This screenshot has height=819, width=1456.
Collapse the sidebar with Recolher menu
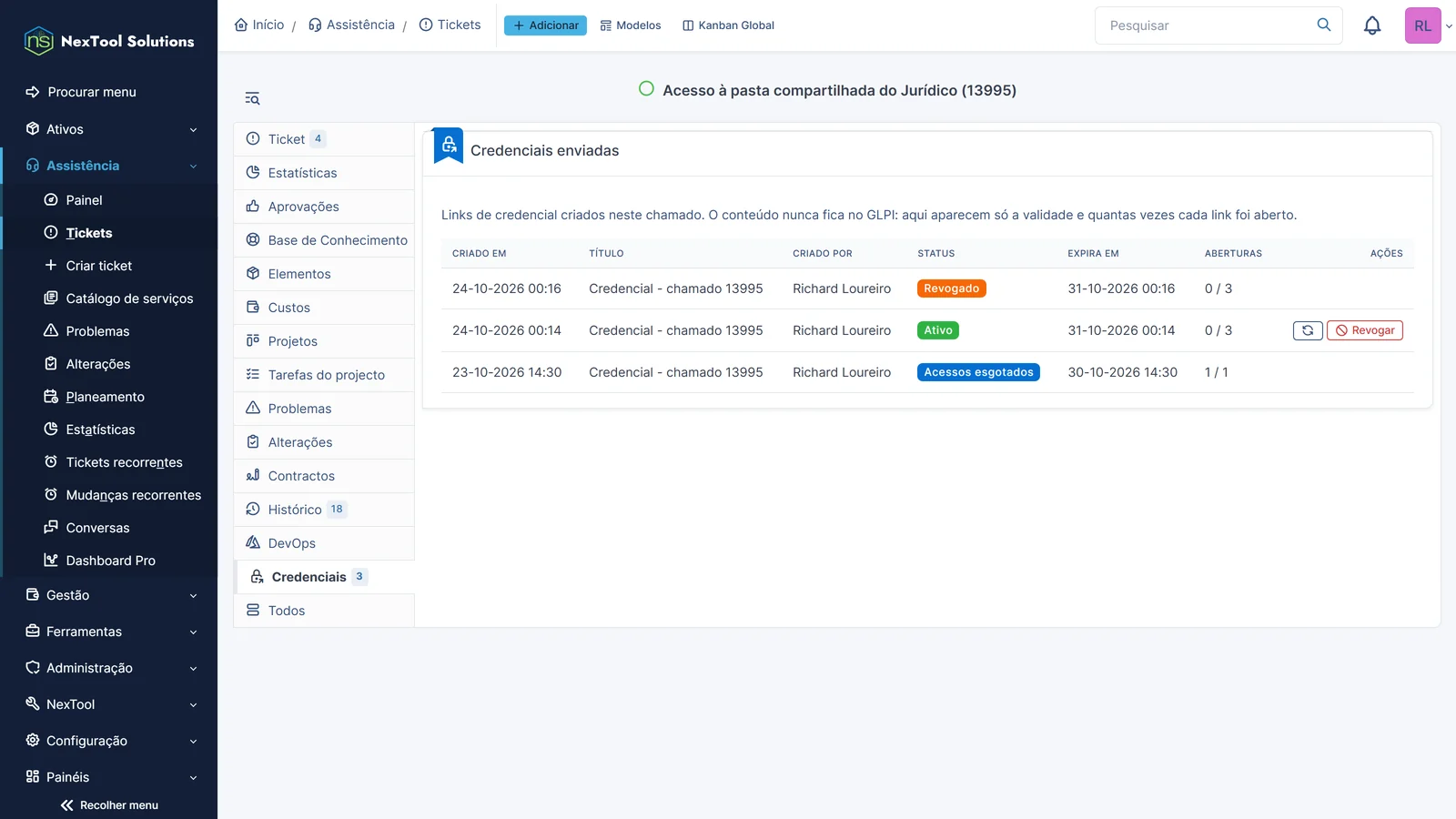coord(109,805)
